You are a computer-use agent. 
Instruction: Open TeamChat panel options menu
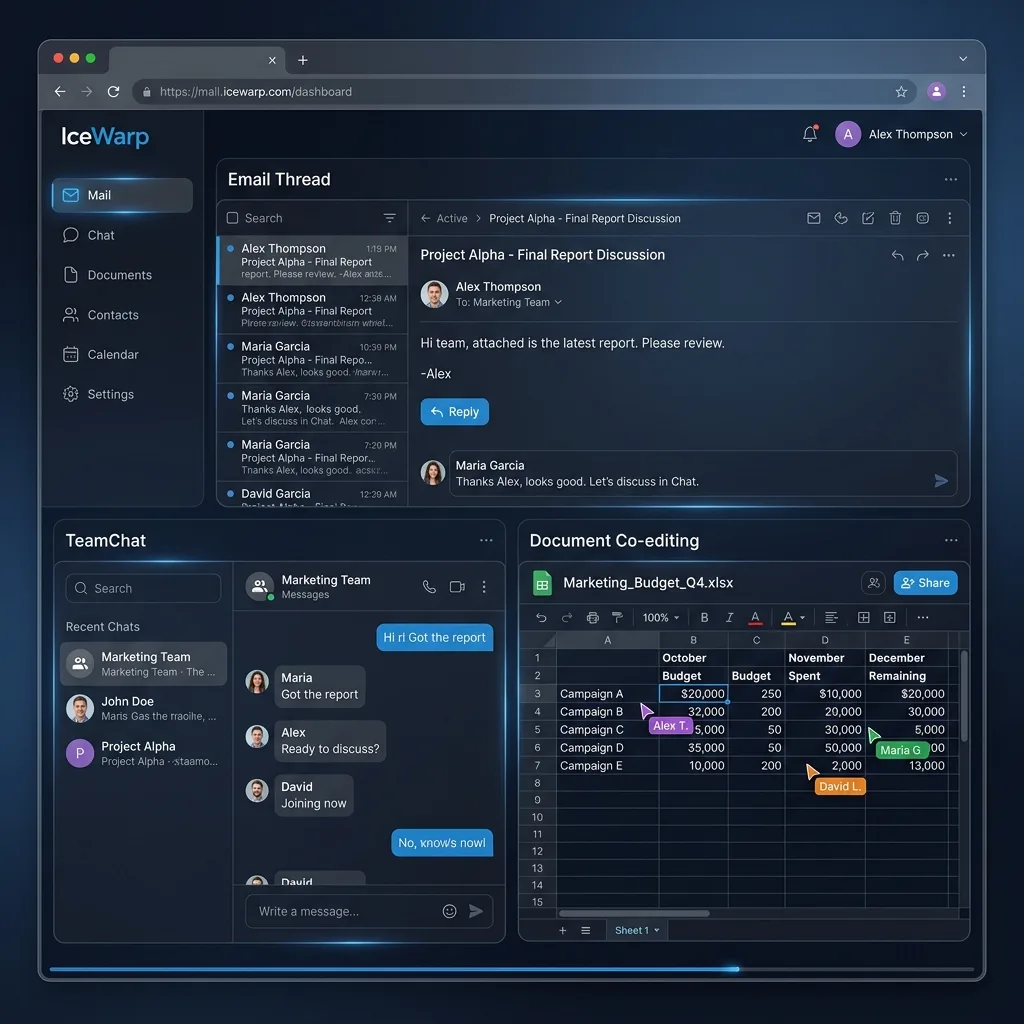[x=487, y=540]
